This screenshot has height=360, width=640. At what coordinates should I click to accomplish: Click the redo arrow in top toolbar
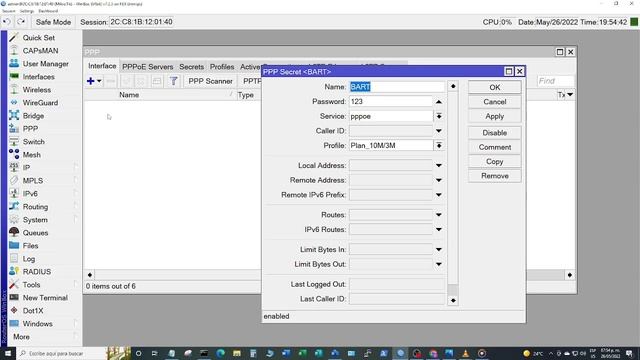tap(21, 22)
